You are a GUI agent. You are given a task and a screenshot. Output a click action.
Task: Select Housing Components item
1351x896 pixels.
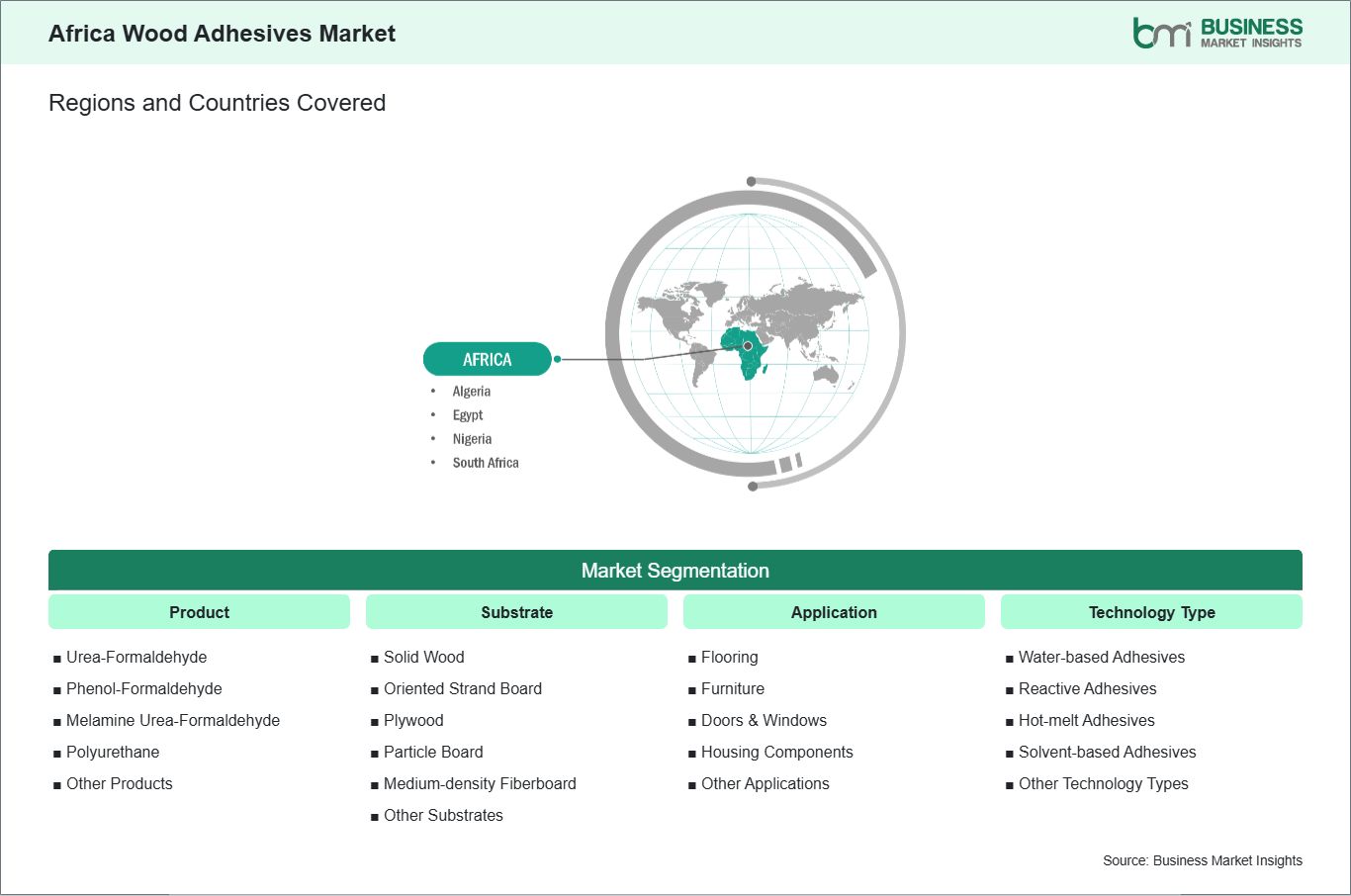click(776, 752)
